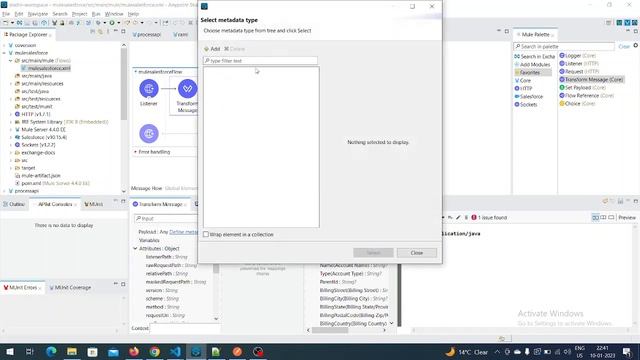Image resolution: width=640 pixels, height=360 pixels.
Task: Select Choice (Core) in palette
Action: click(x=577, y=104)
